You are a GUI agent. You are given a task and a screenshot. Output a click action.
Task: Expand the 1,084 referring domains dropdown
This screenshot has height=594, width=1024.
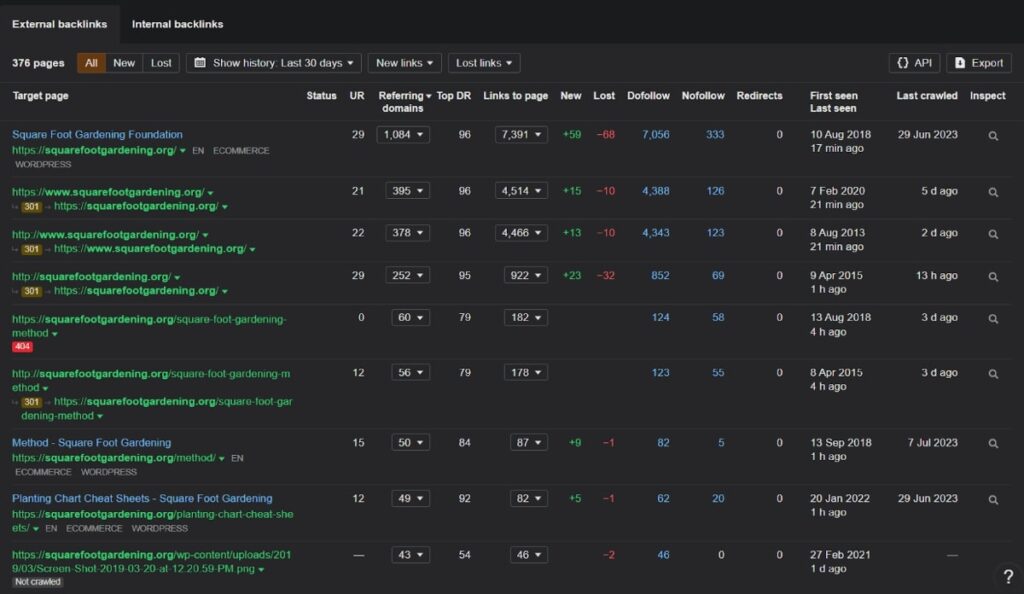pyautogui.click(x=403, y=134)
